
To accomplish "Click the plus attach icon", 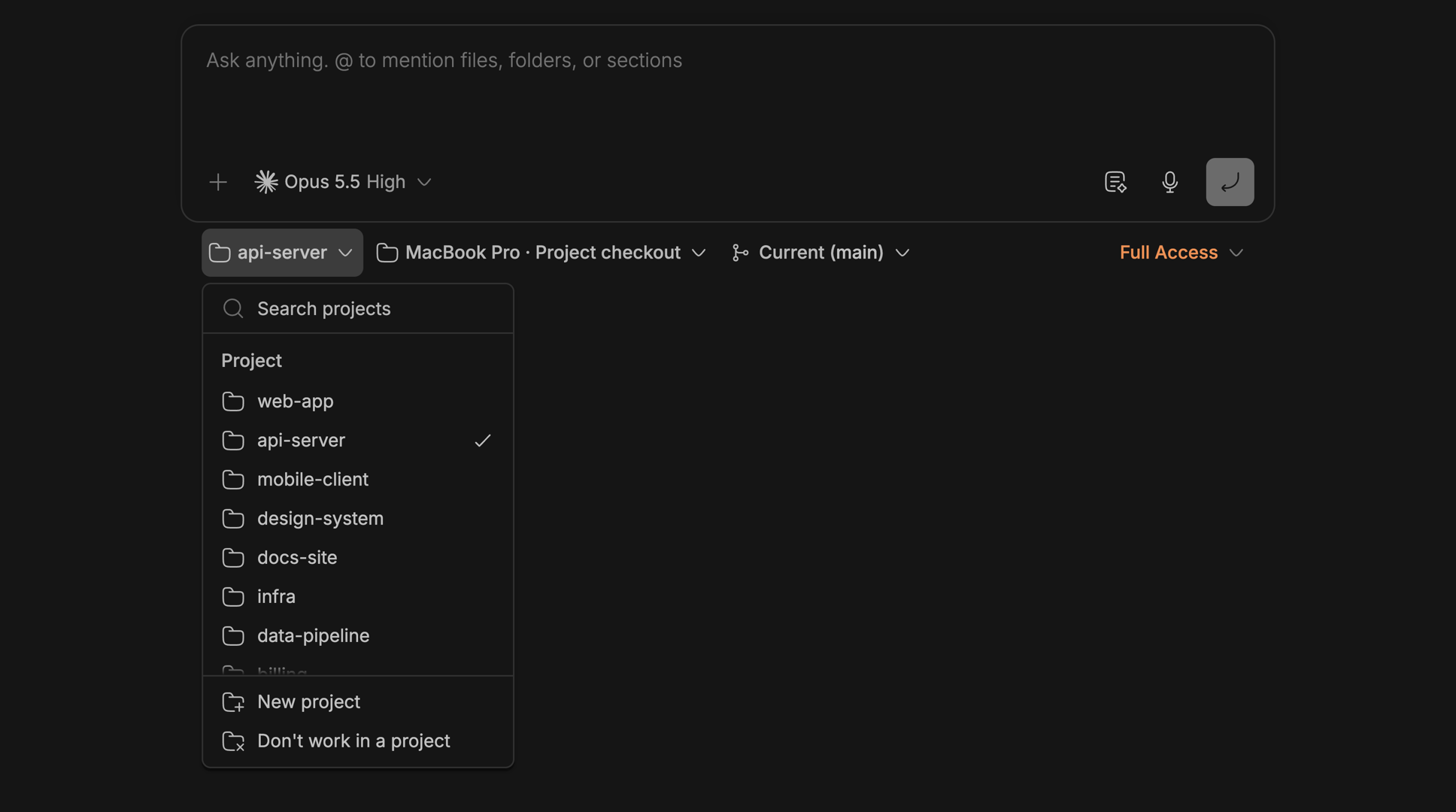I will tap(218, 182).
